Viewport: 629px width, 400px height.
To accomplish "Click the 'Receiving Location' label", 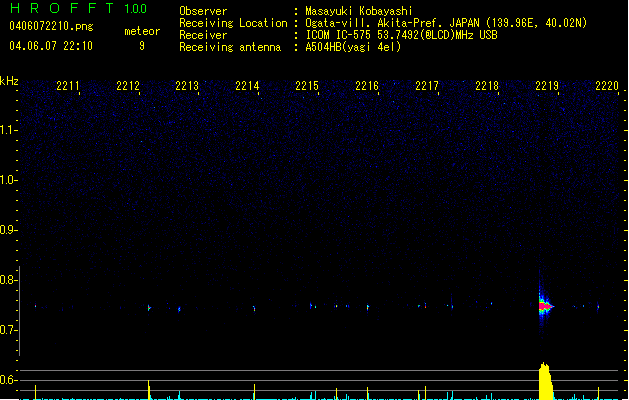I will [233, 23].
